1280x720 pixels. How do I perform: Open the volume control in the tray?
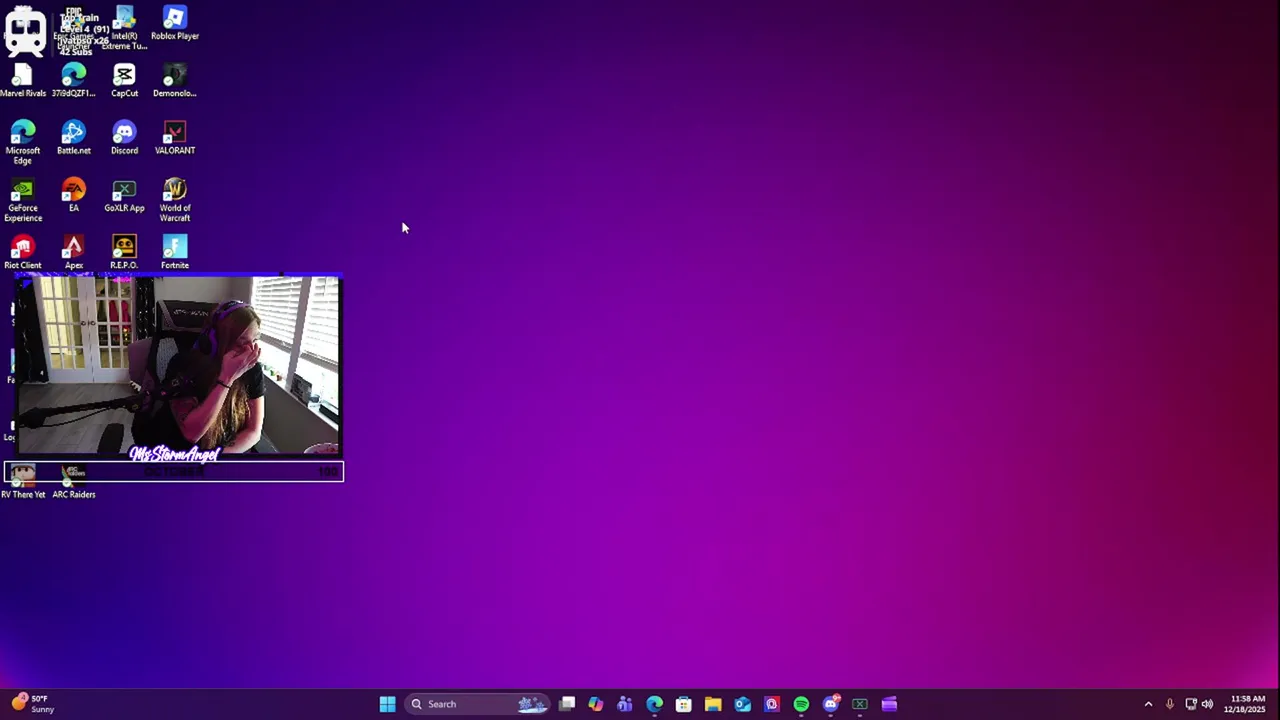pos(1207,704)
